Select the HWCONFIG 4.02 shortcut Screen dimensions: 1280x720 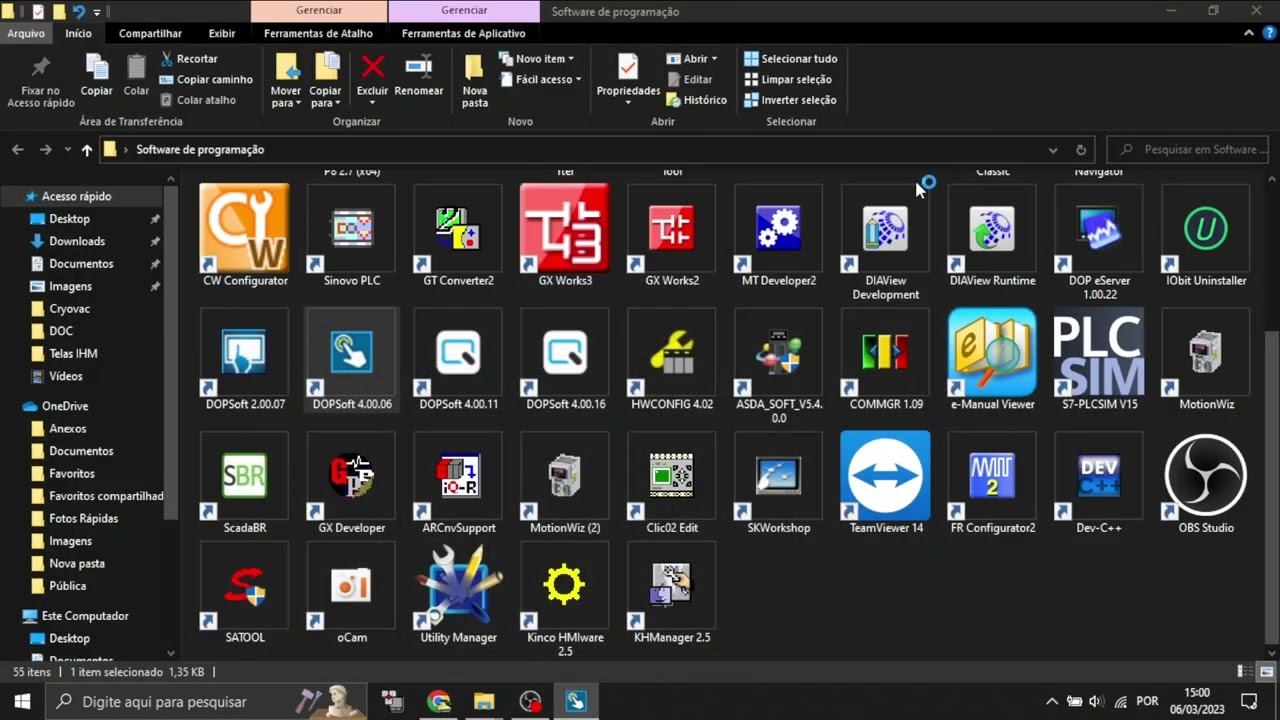(x=672, y=360)
